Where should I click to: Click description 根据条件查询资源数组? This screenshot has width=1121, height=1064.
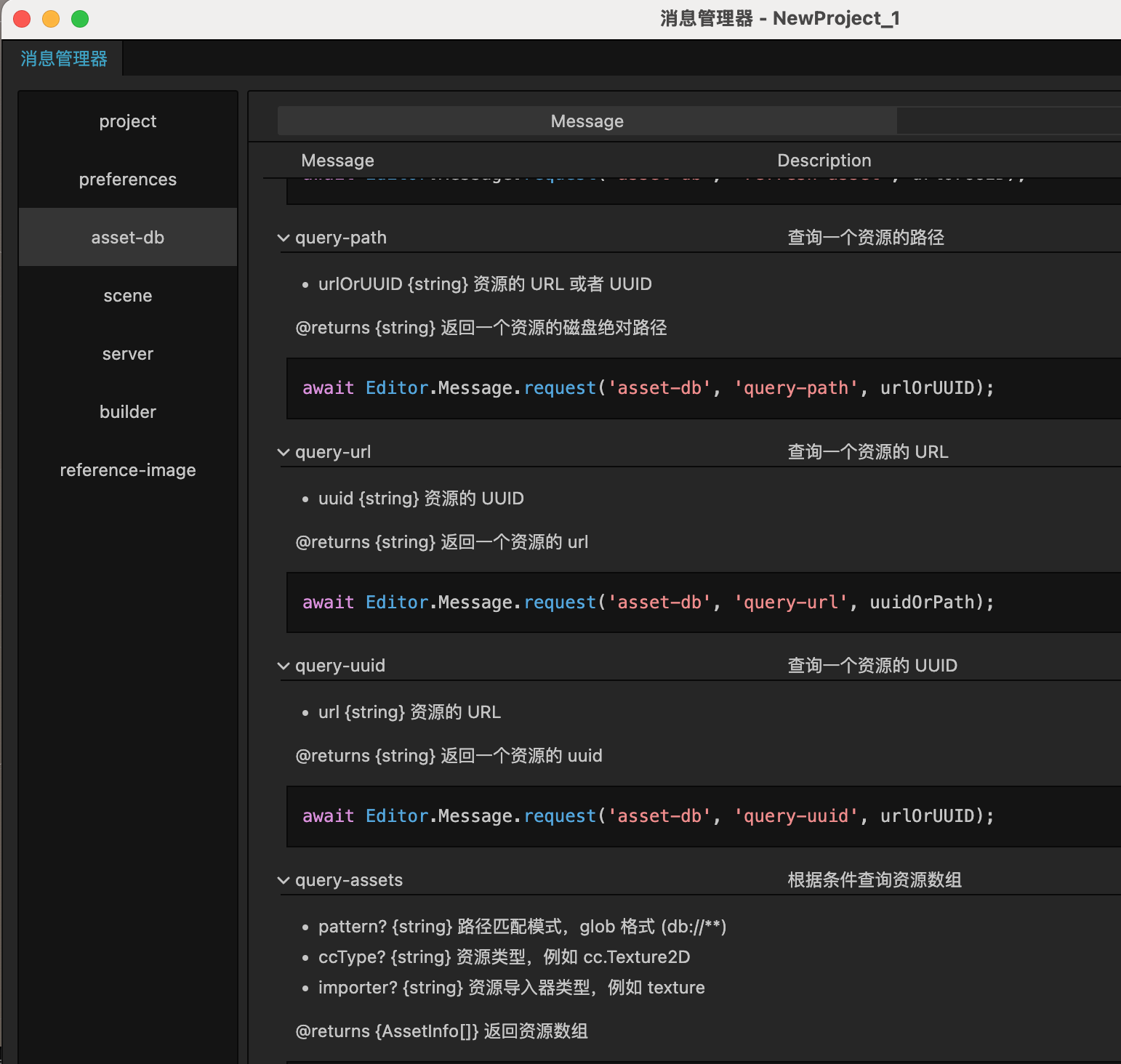point(875,880)
